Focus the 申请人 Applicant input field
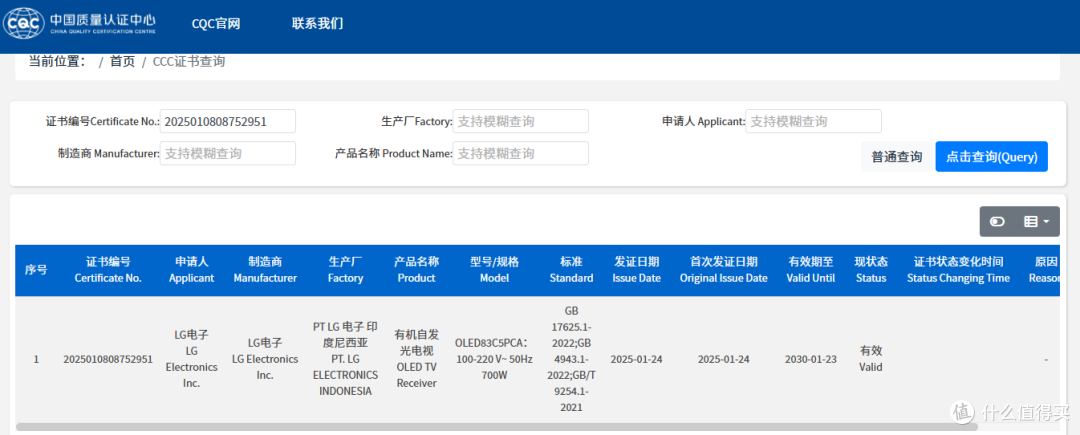1080x435 pixels. point(813,121)
